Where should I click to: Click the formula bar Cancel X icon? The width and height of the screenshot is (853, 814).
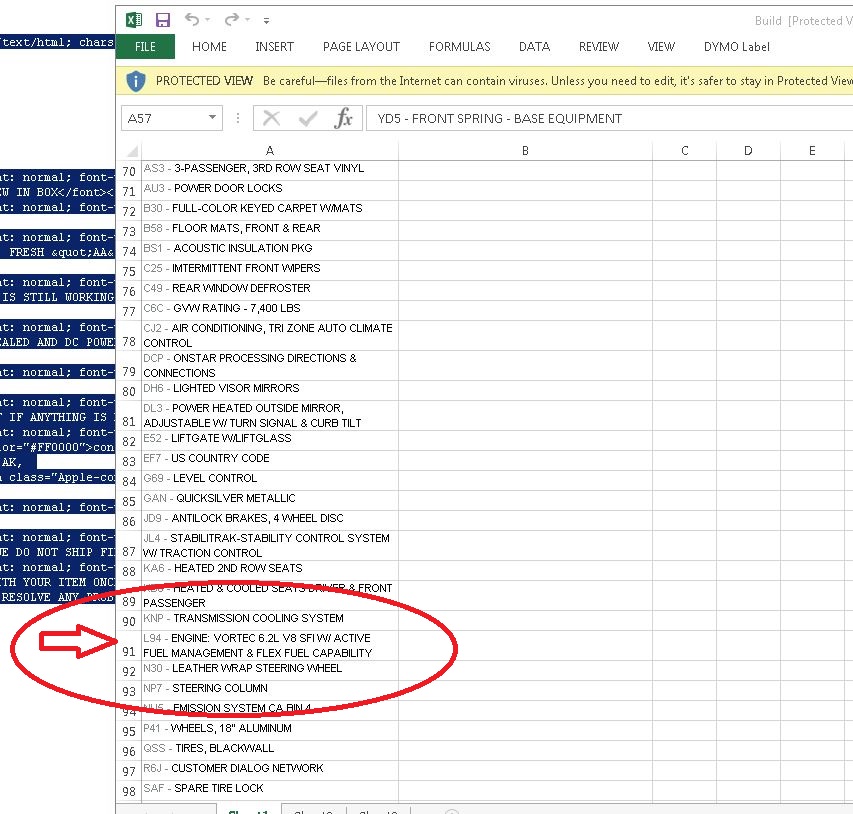tap(271, 118)
